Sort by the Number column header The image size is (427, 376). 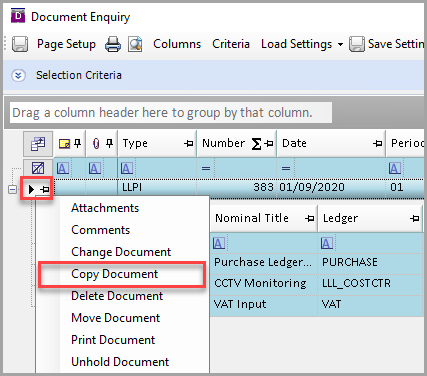coord(223,143)
